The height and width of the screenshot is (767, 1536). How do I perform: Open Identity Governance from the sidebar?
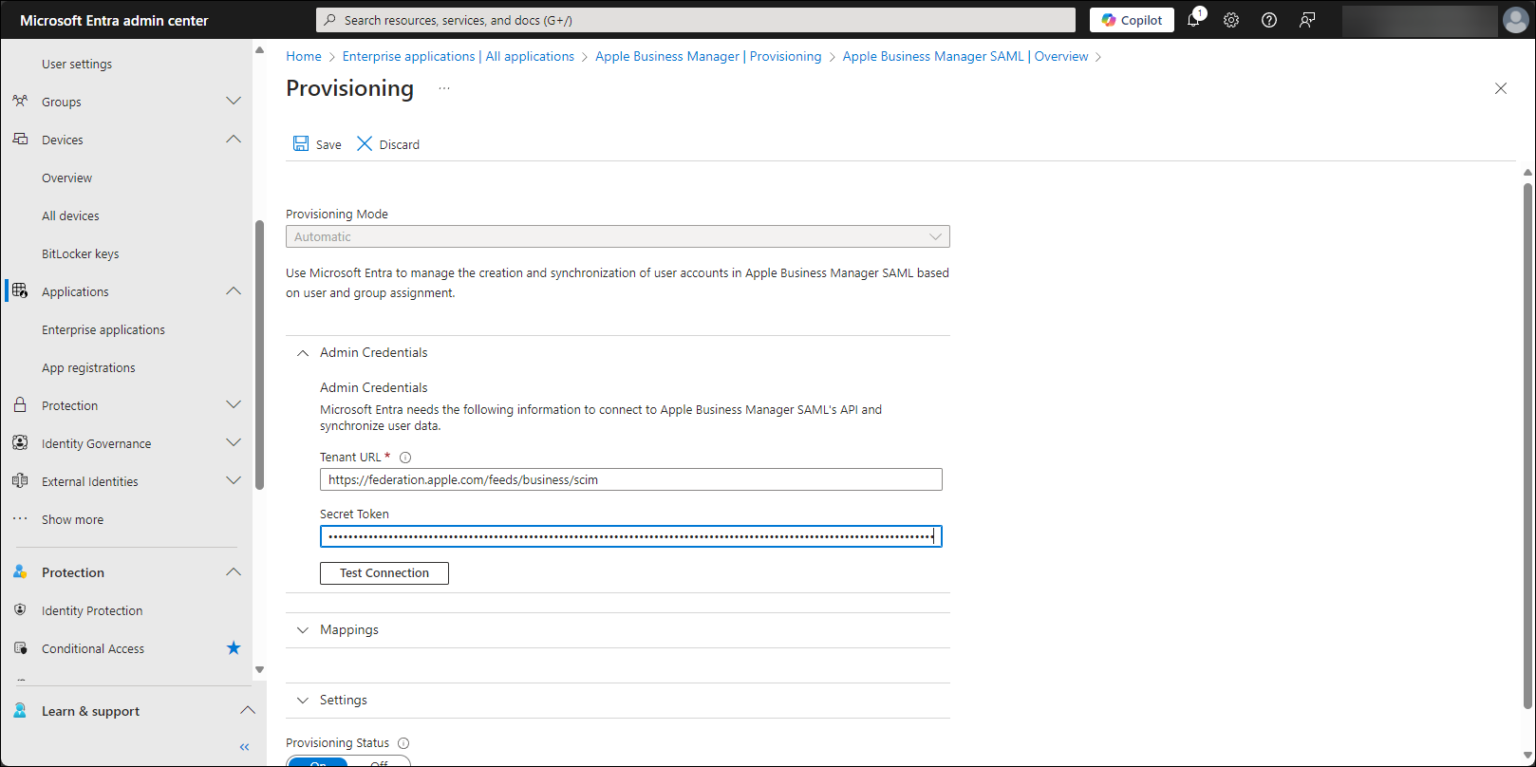point(96,443)
